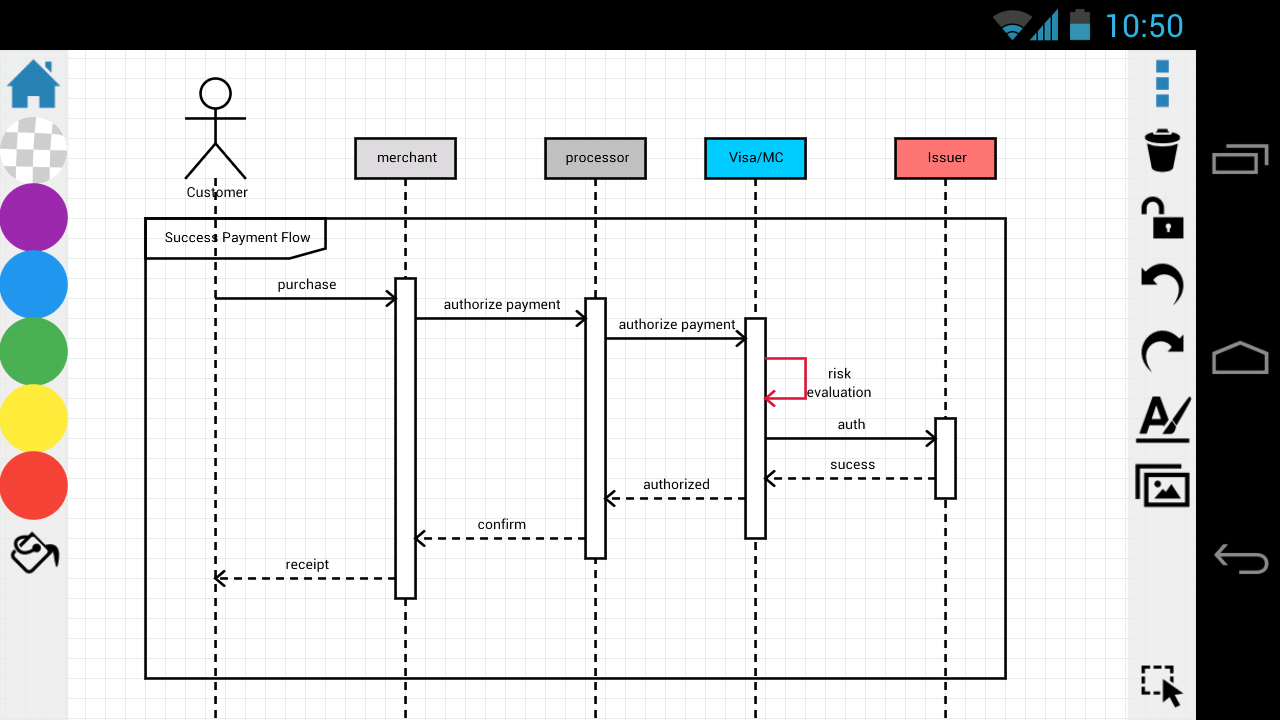Select the yellow color circle
Viewport: 1280px width, 720px height.
pyautogui.click(x=33, y=419)
